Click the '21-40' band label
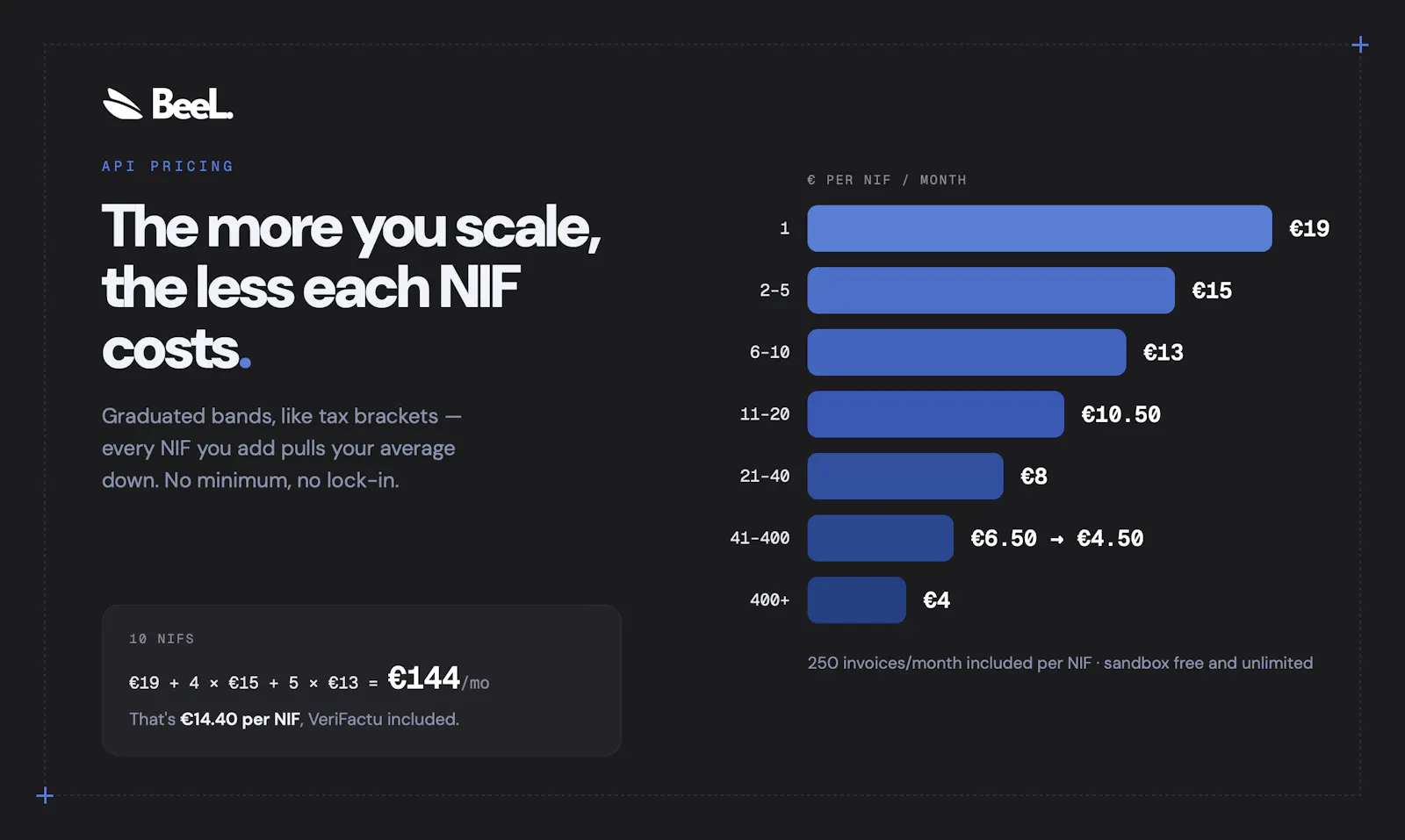 coord(765,476)
